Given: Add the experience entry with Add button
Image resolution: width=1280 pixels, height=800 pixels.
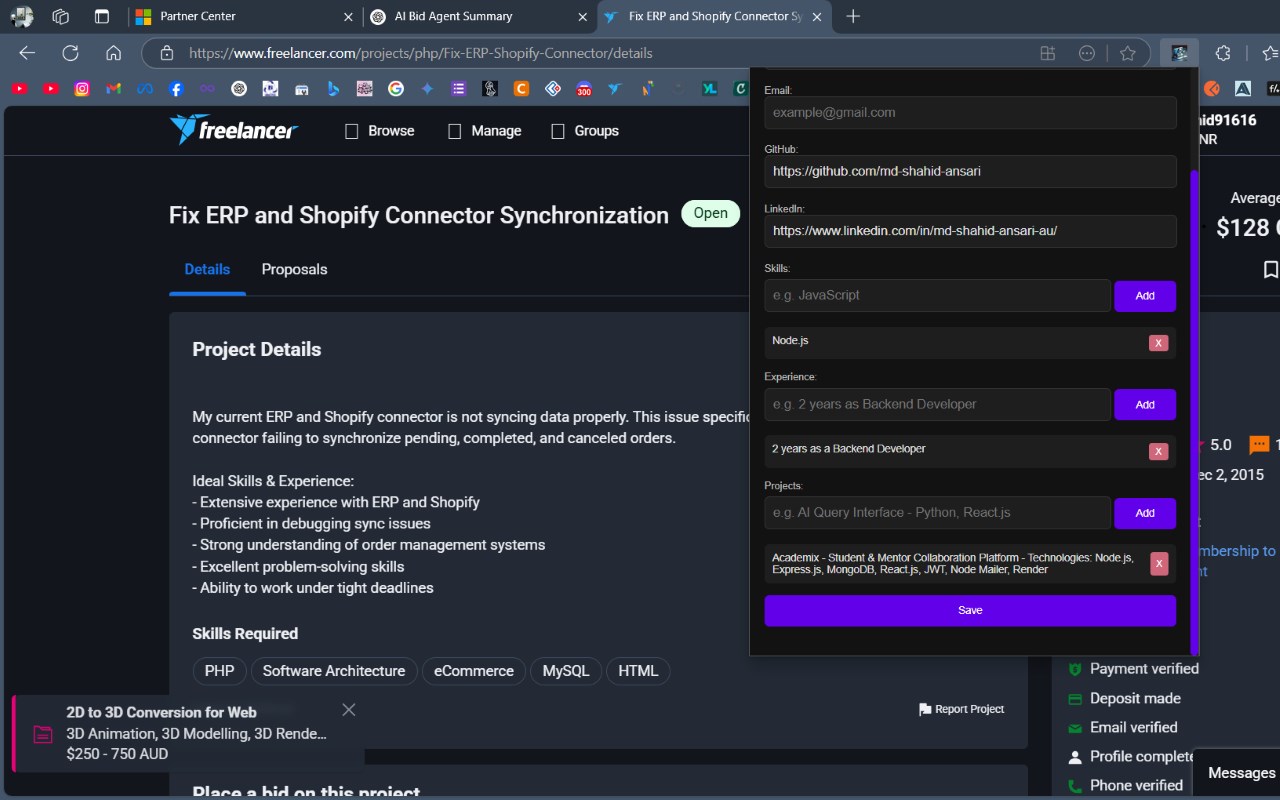Looking at the screenshot, I should pos(1145,404).
